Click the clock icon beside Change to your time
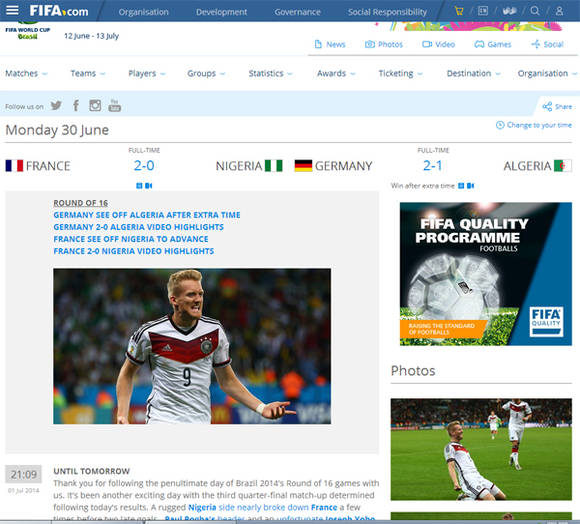The height and width of the screenshot is (524, 580). tap(500, 125)
